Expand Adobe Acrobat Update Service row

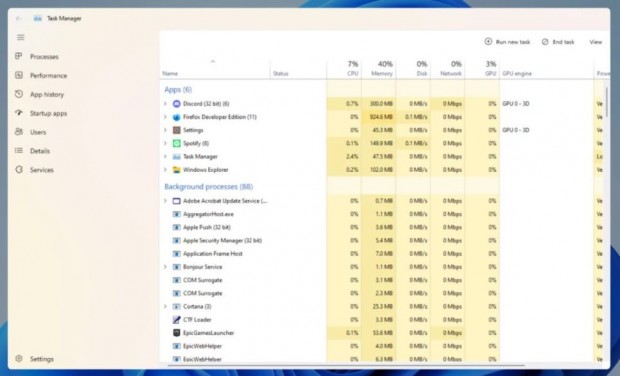pyautogui.click(x=165, y=201)
